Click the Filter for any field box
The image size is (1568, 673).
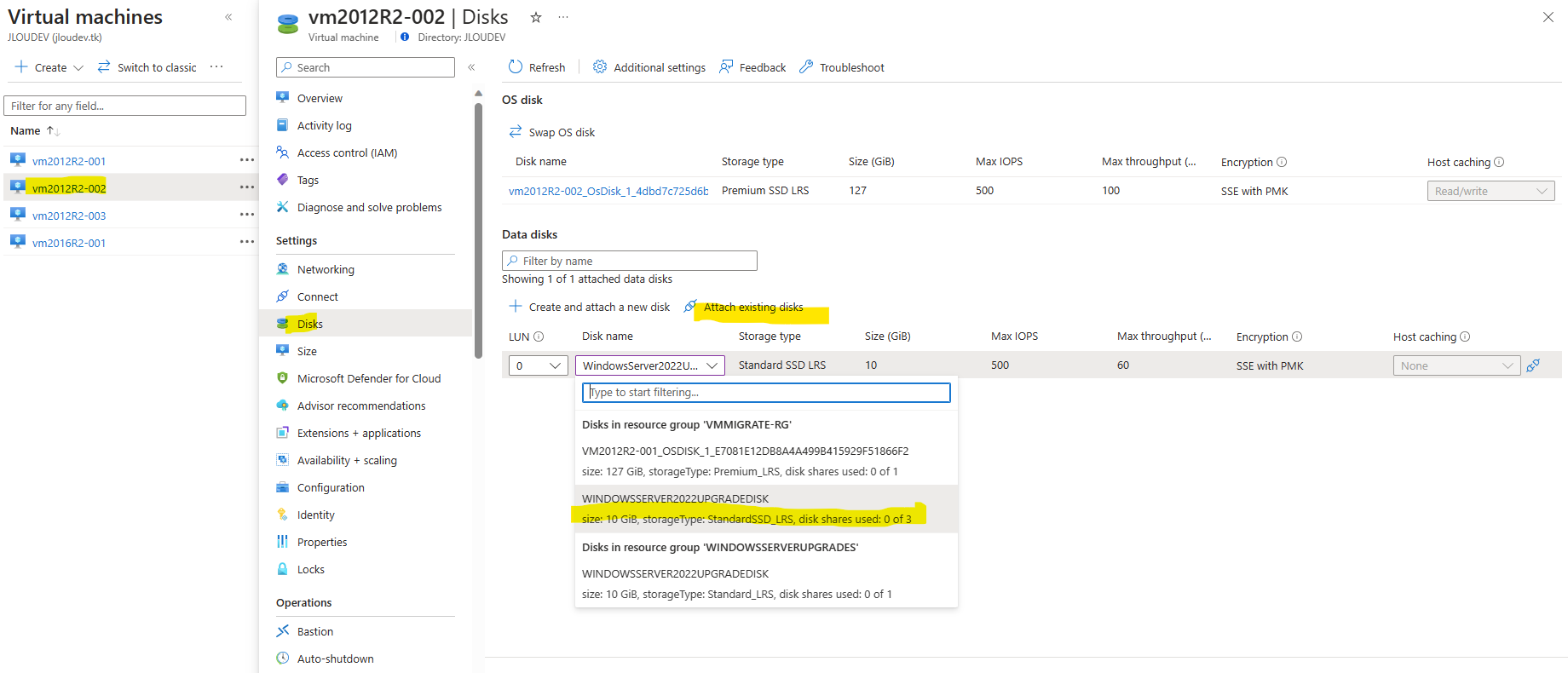tap(124, 106)
